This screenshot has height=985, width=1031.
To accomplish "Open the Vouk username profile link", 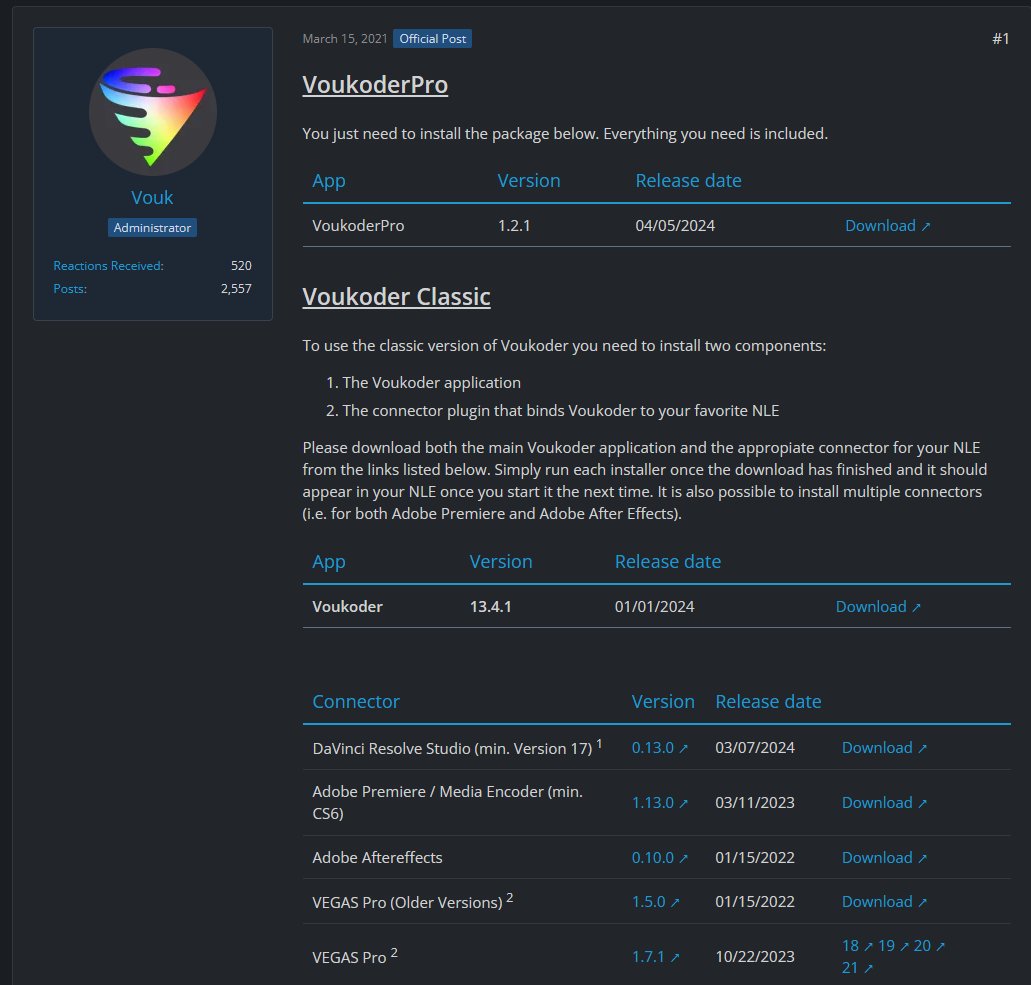I will 152,197.
